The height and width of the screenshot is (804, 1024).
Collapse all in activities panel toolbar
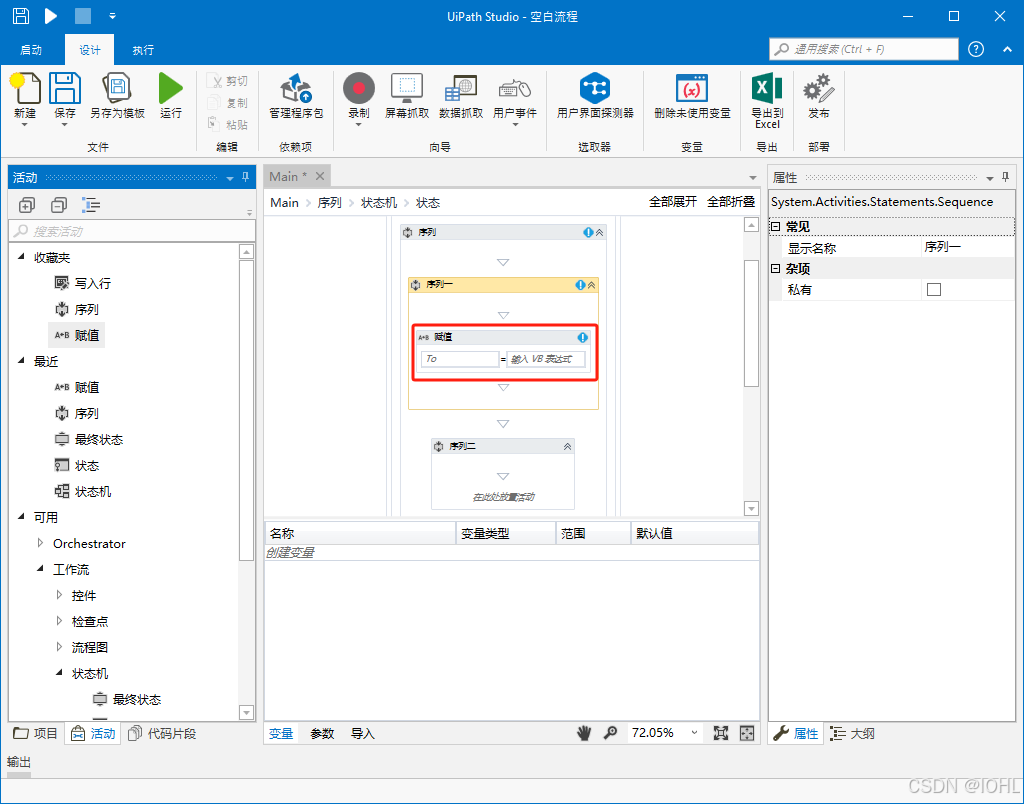tap(59, 205)
